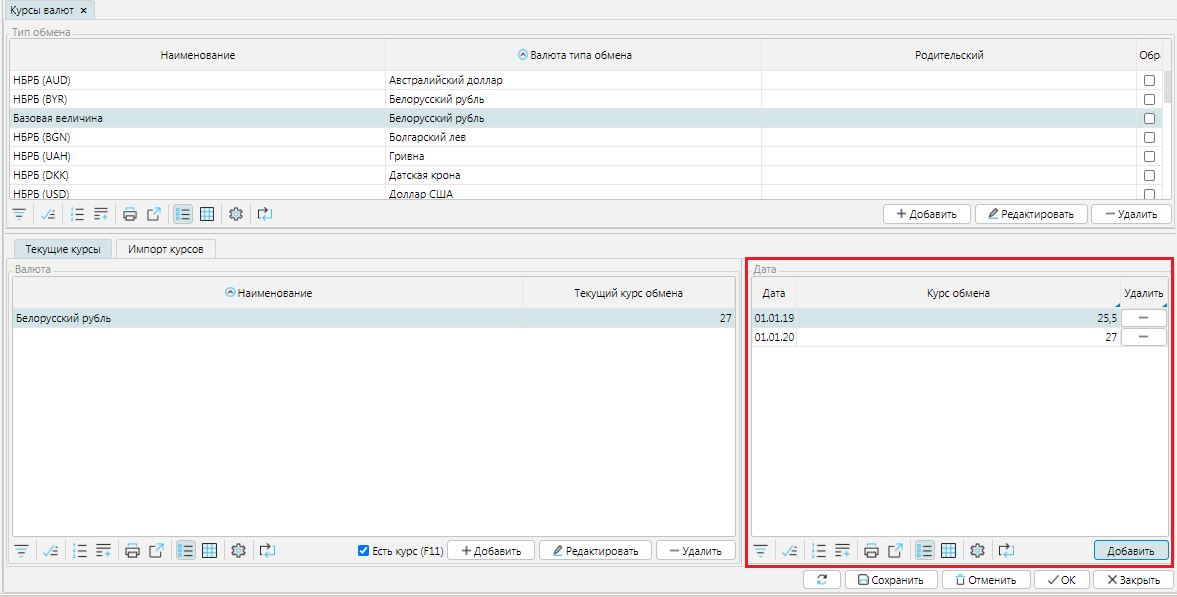Sort by Наименование header in Валюта panel
This screenshot has height=597, width=1177.
(268, 293)
